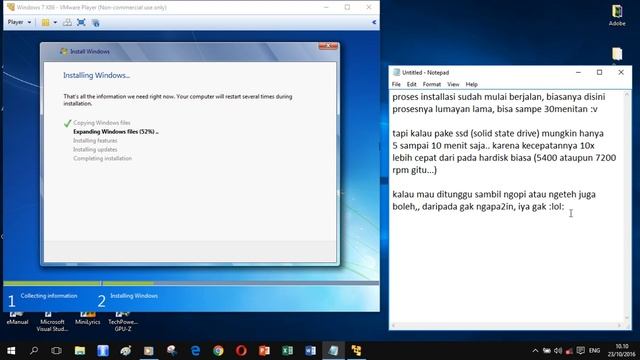This screenshot has height=360, width=640.
Task: Launch Google Chrome from the taskbar
Action: click(218, 351)
